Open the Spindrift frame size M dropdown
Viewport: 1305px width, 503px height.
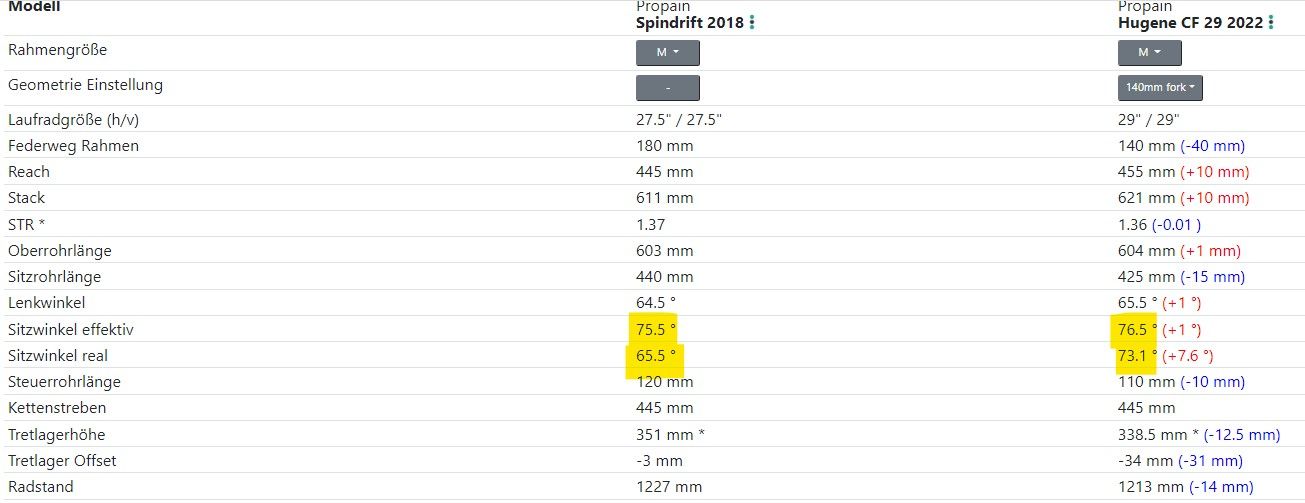(x=667, y=53)
